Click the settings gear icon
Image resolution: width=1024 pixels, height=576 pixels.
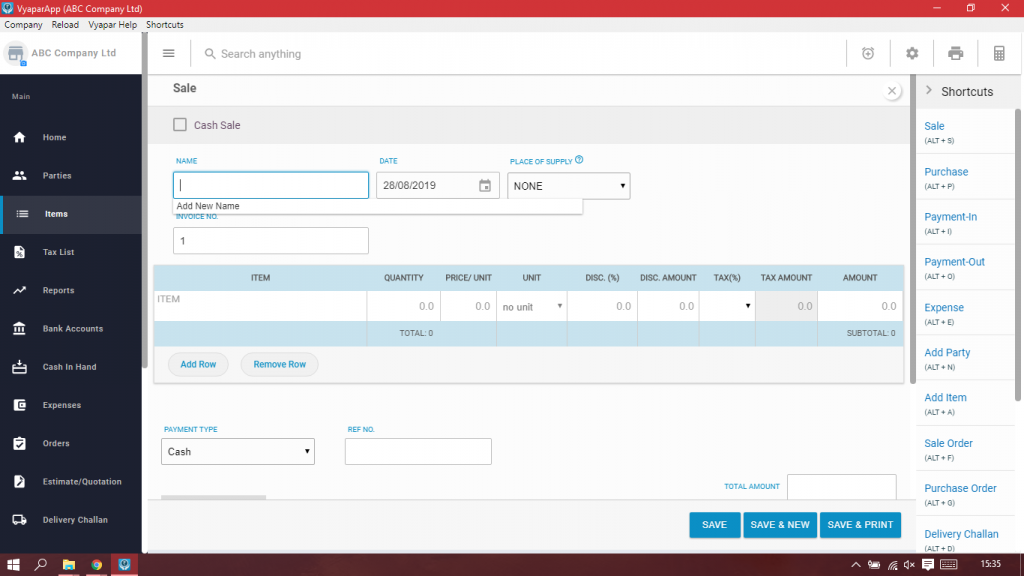[911, 53]
